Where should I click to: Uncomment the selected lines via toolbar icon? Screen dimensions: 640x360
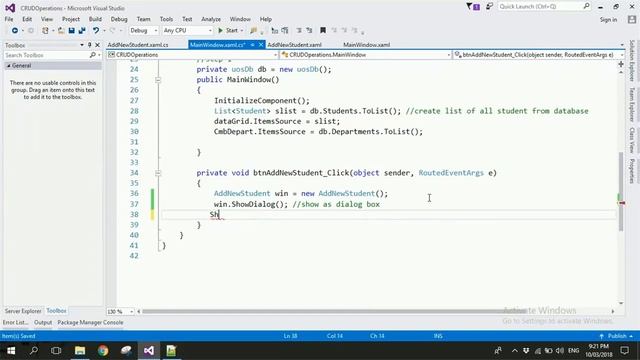pos(309,31)
